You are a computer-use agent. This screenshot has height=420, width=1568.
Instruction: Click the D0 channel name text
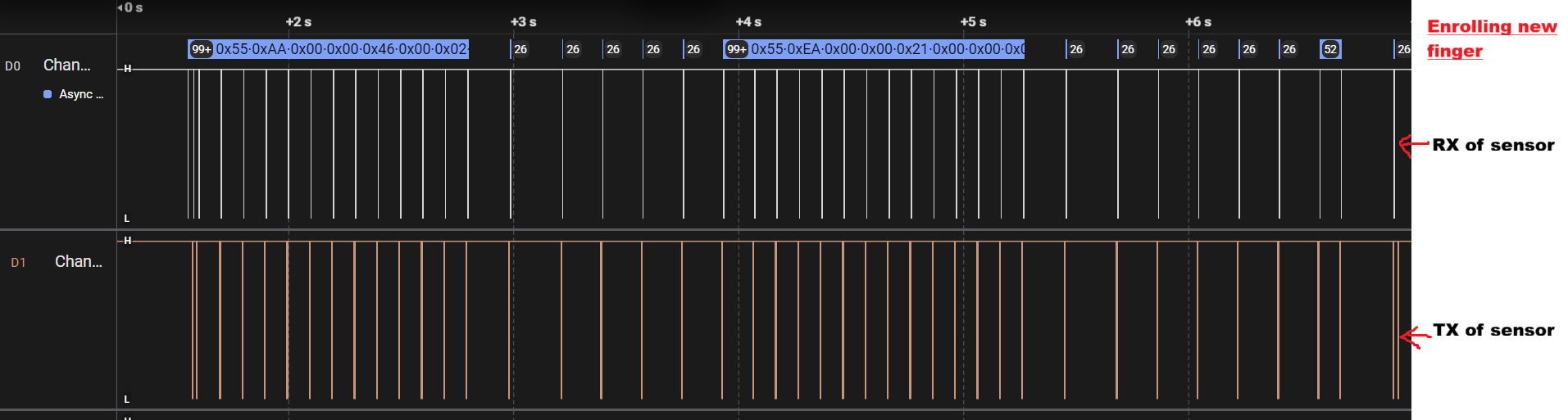pos(67,65)
